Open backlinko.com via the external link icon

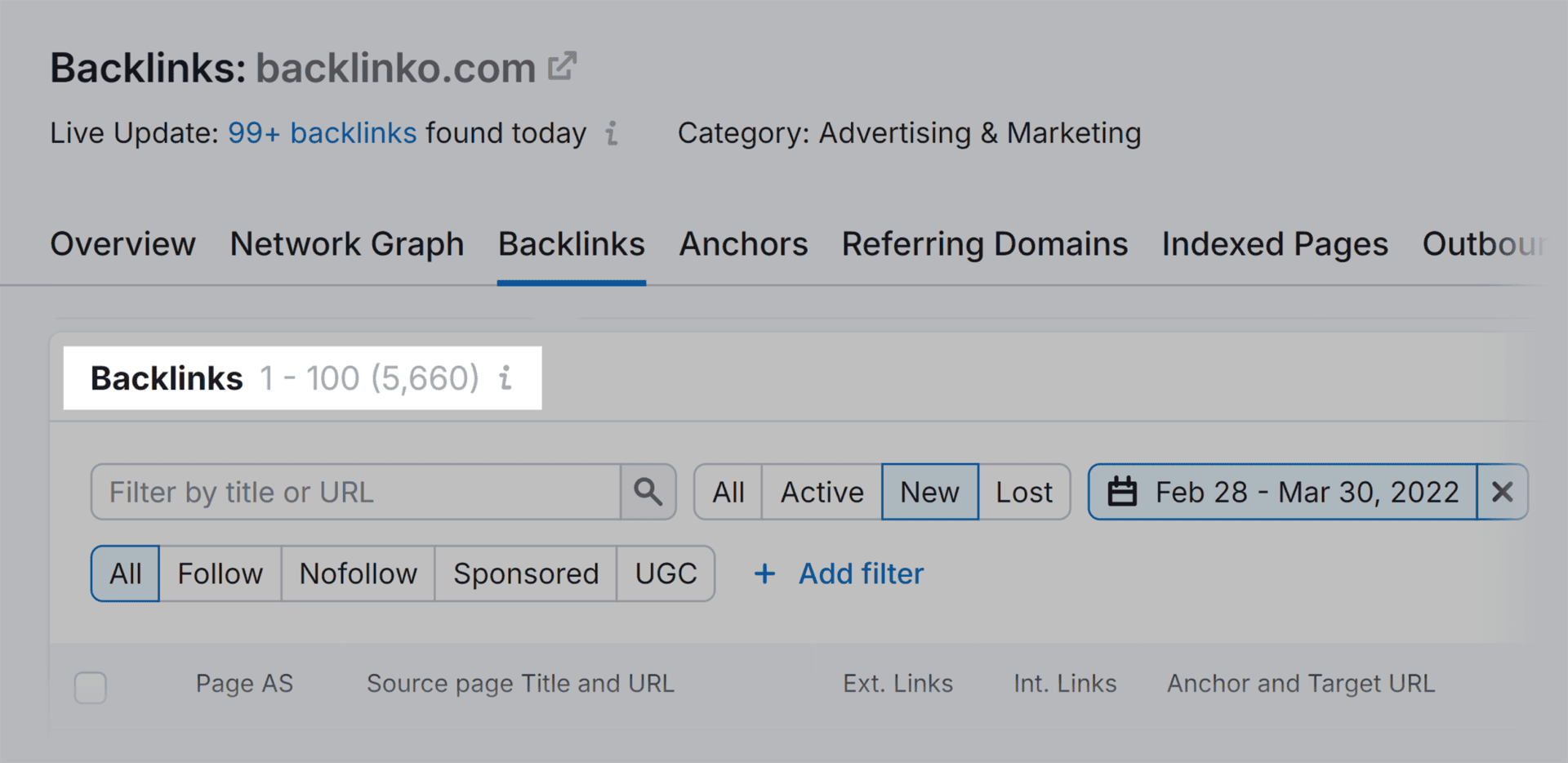(563, 65)
